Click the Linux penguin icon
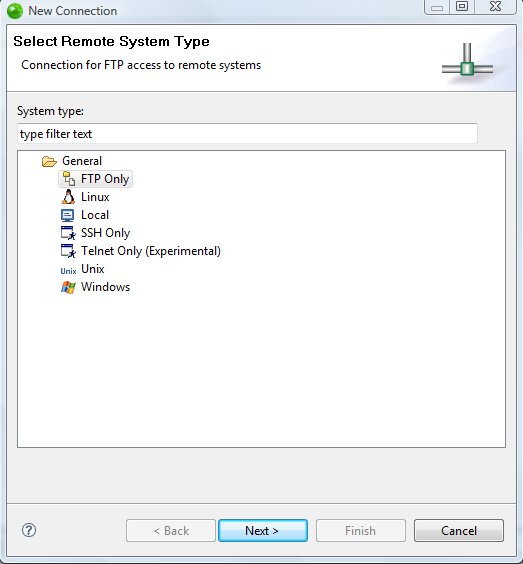The width and height of the screenshot is (523, 564). (68, 197)
